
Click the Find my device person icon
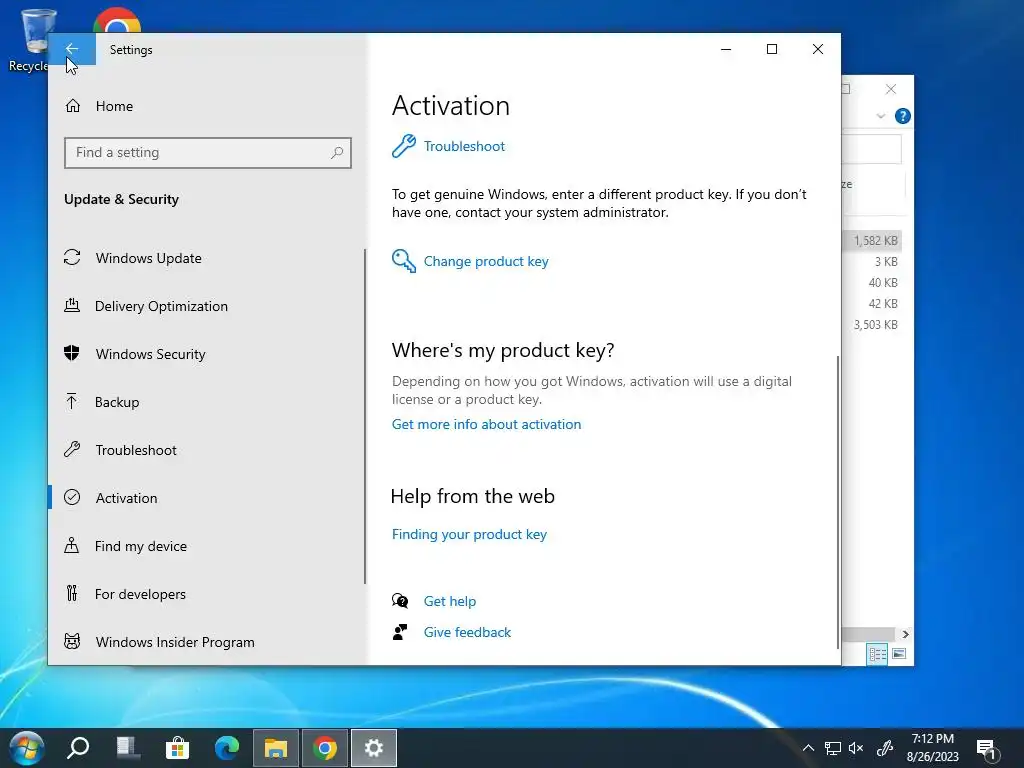(71, 545)
